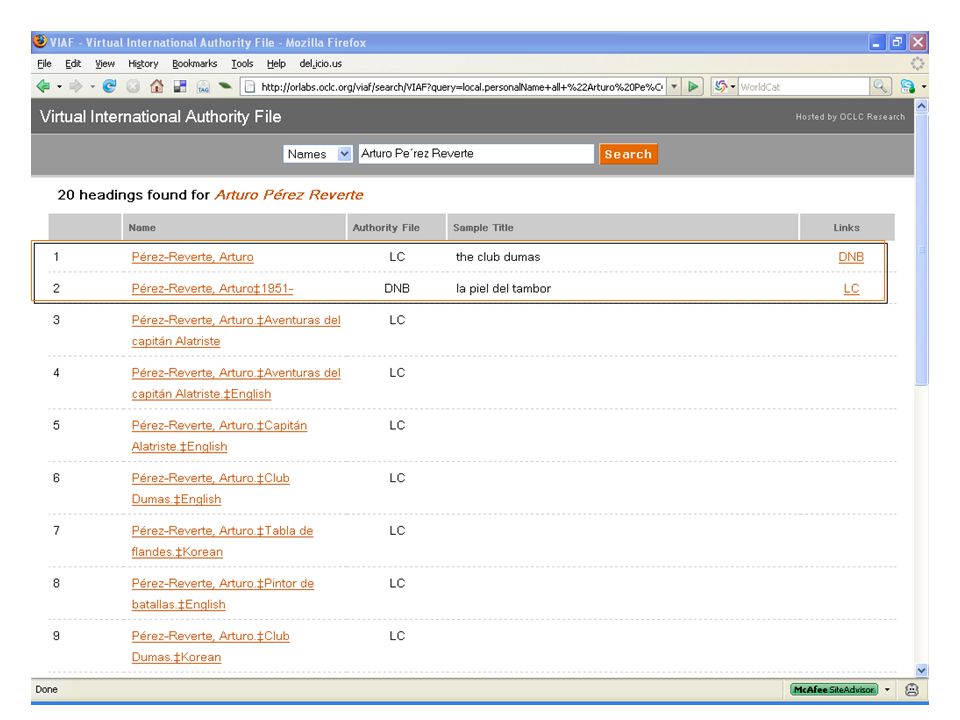This screenshot has height=720, width=960.
Task: Follow the DNB link in row 1
Action: tap(851, 257)
